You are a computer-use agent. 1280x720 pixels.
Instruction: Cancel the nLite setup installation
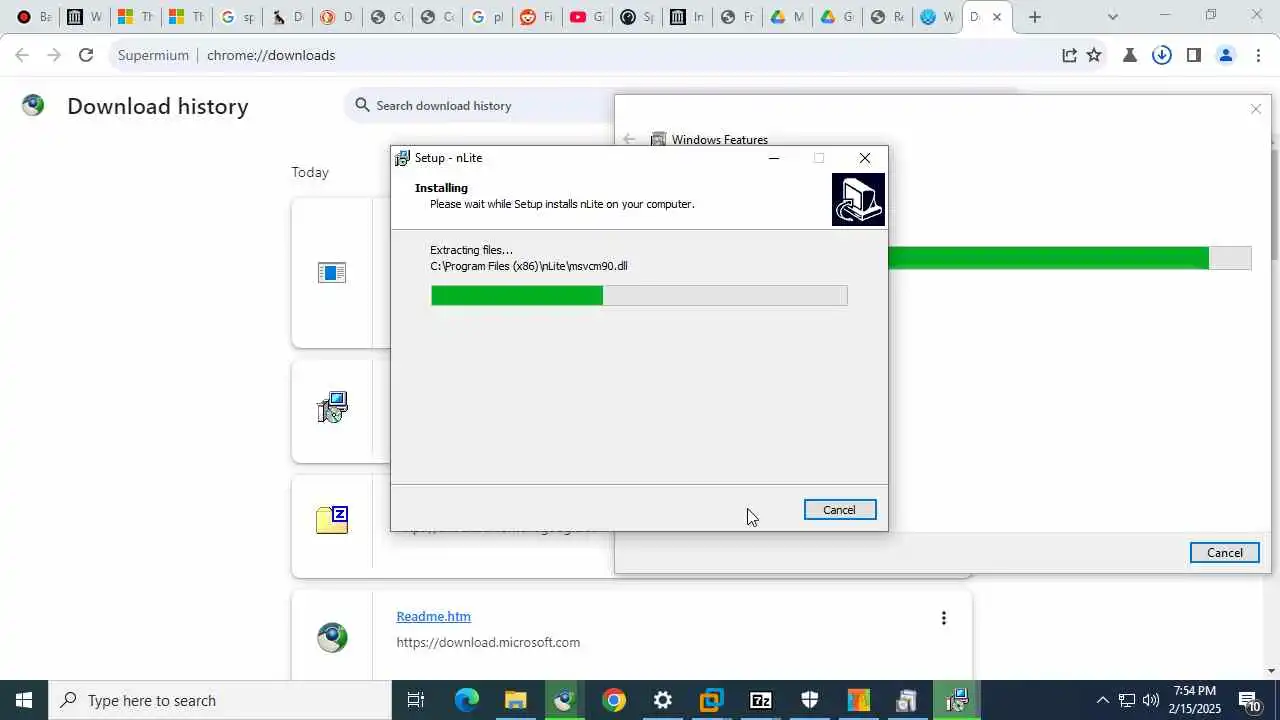840,510
